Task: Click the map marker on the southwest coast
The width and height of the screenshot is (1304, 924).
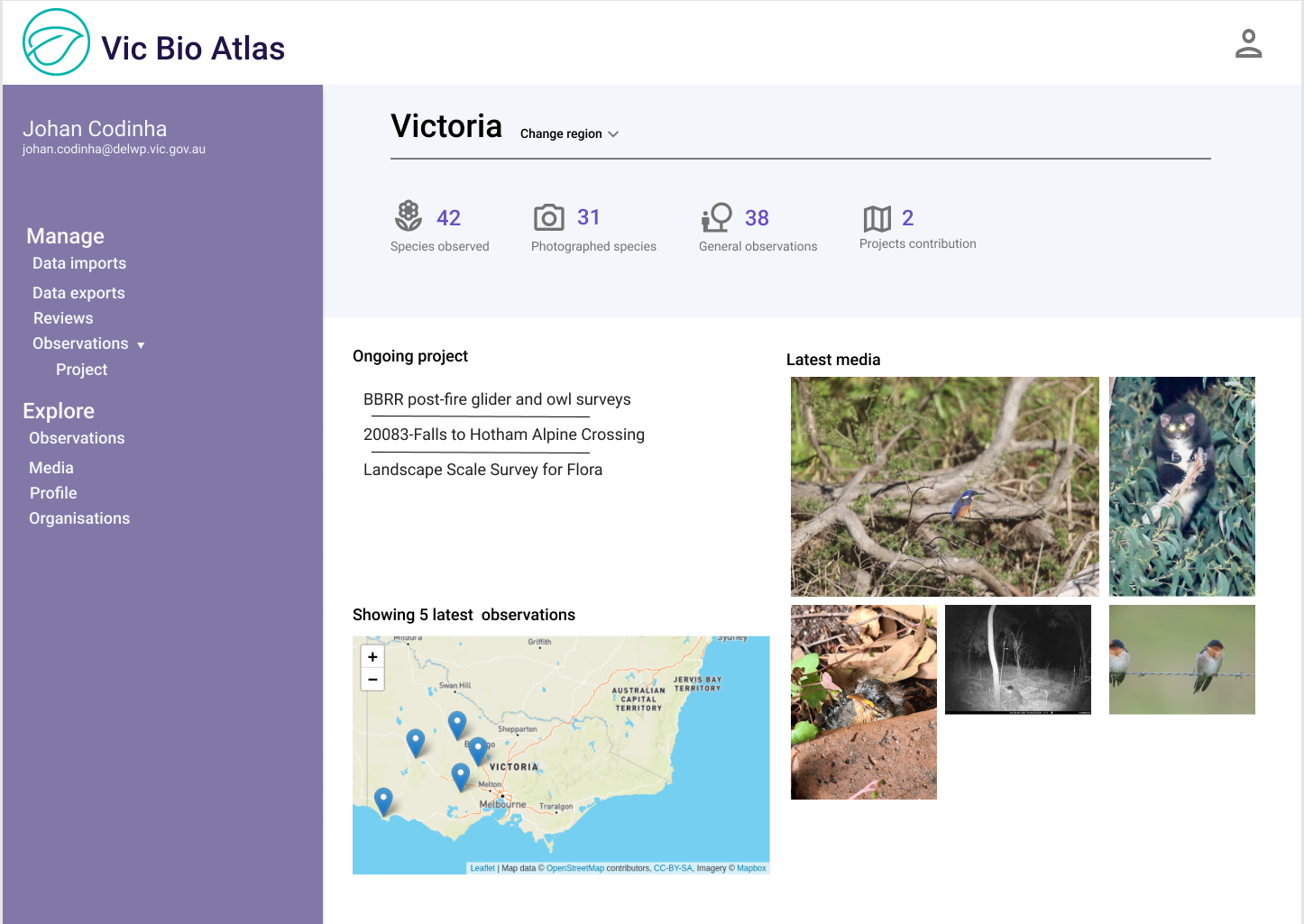Action: 383,801
